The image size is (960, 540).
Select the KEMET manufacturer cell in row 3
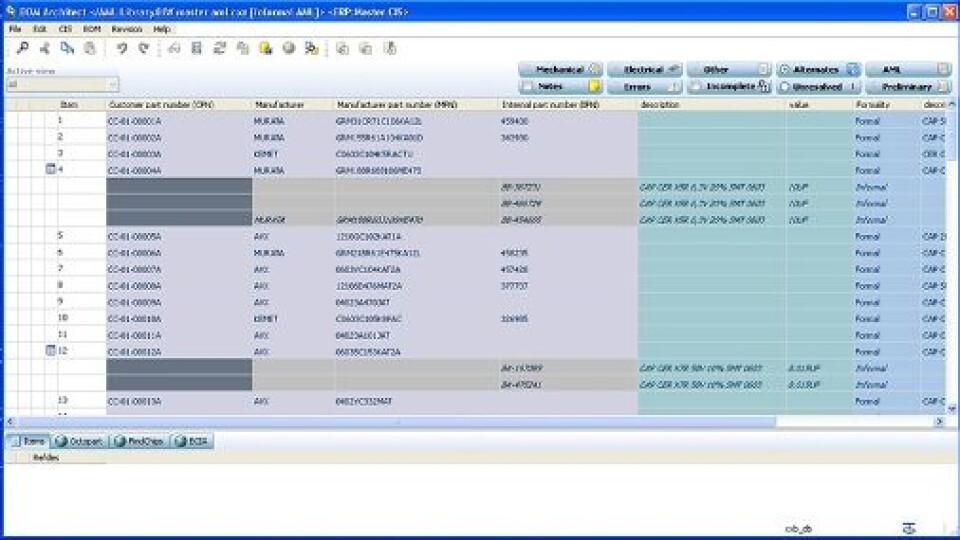293,154
